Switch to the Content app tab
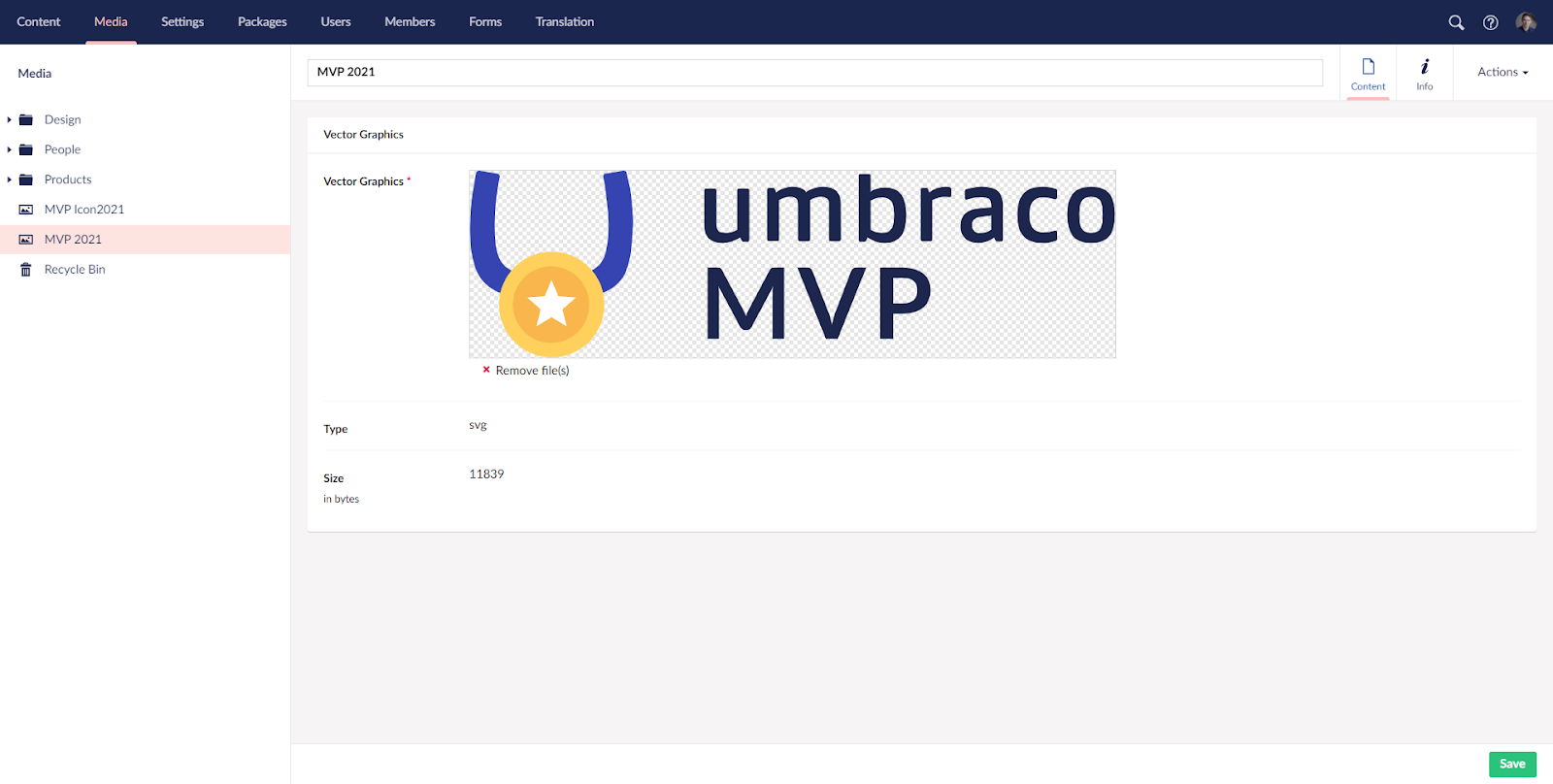Viewport: 1553px width, 784px height. point(1368,74)
